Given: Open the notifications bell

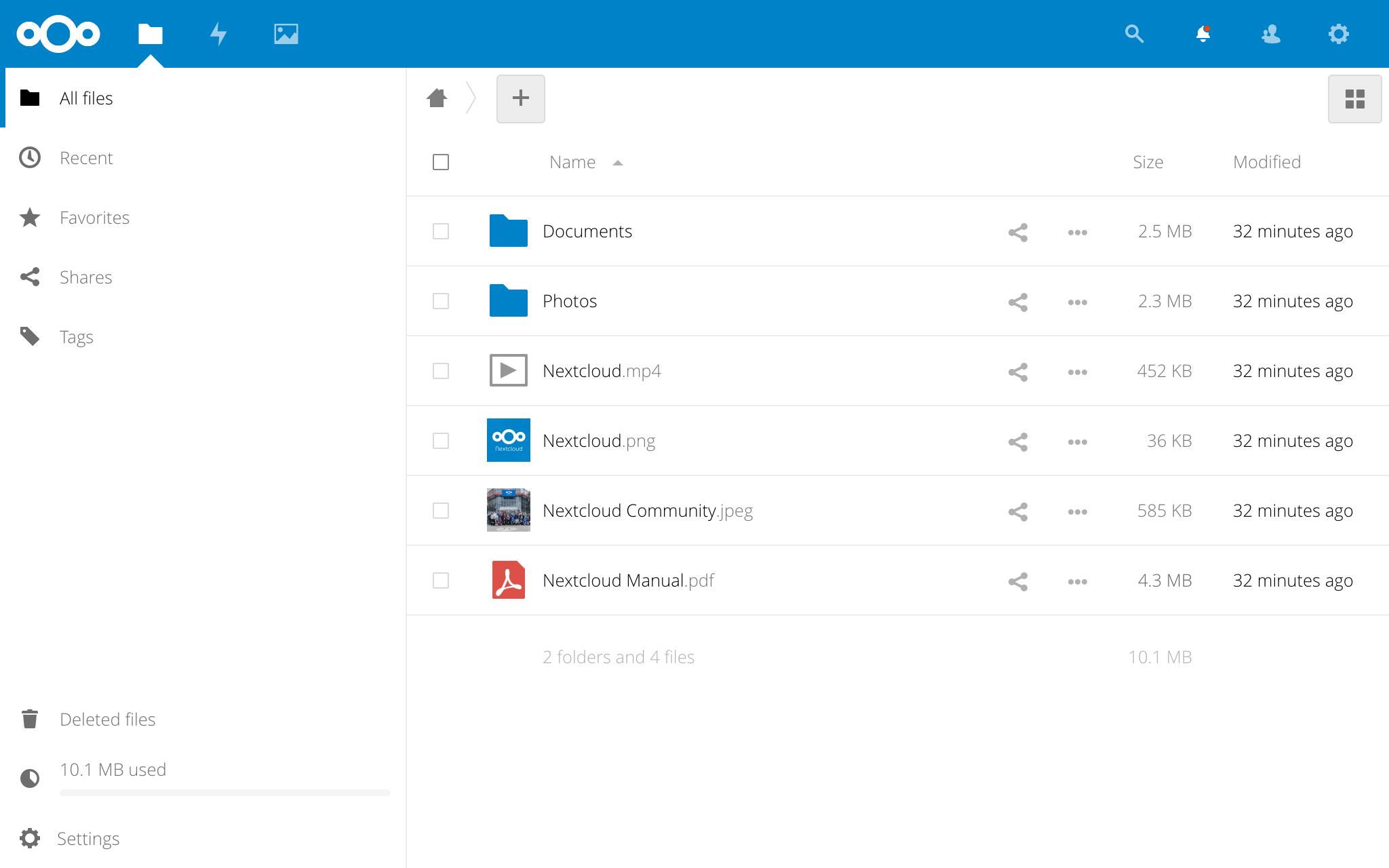Looking at the screenshot, I should click(1202, 33).
